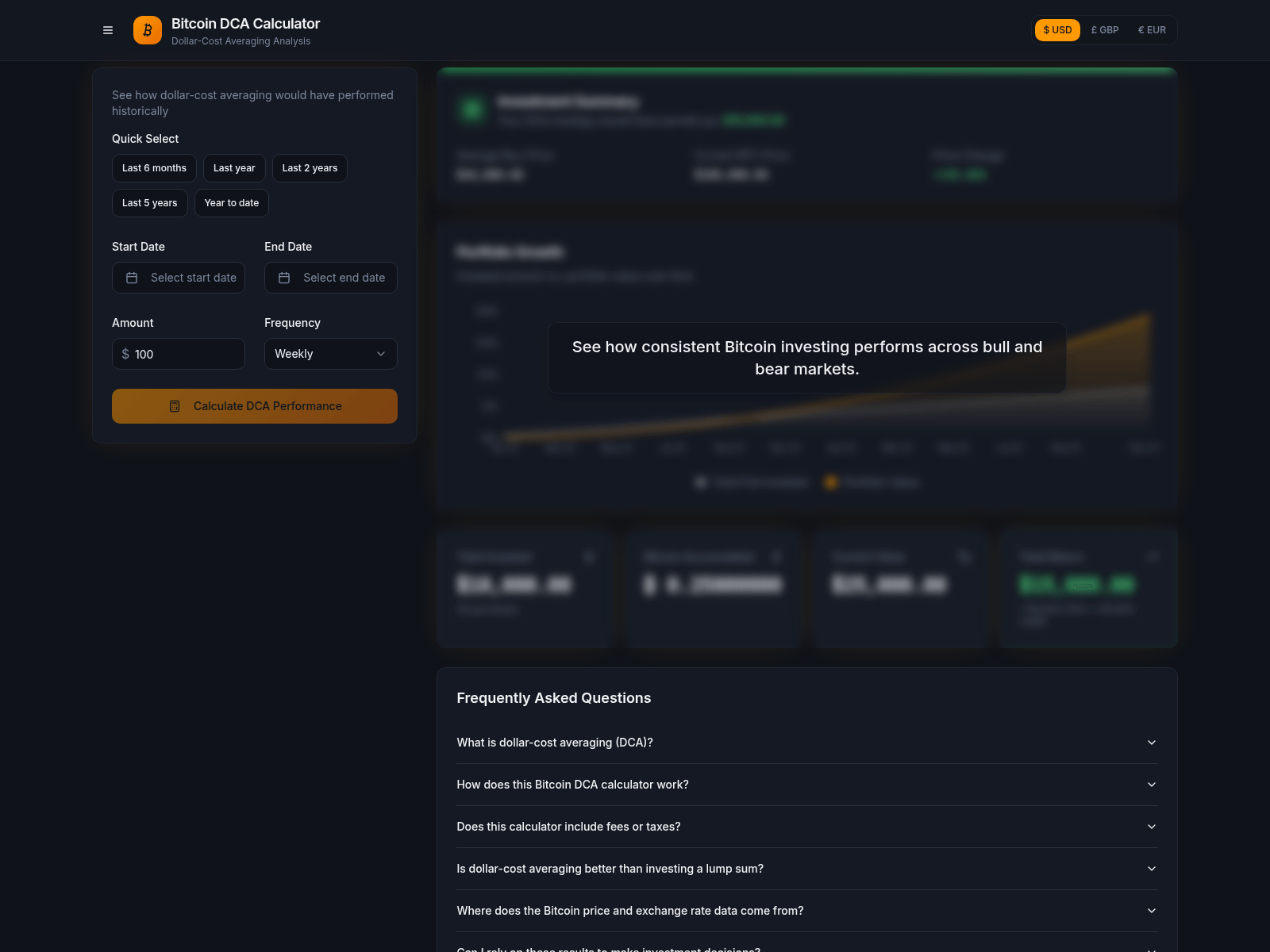This screenshot has height=952, width=1270.
Task: Click the calendar icon in End Date
Action: coord(284,278)
